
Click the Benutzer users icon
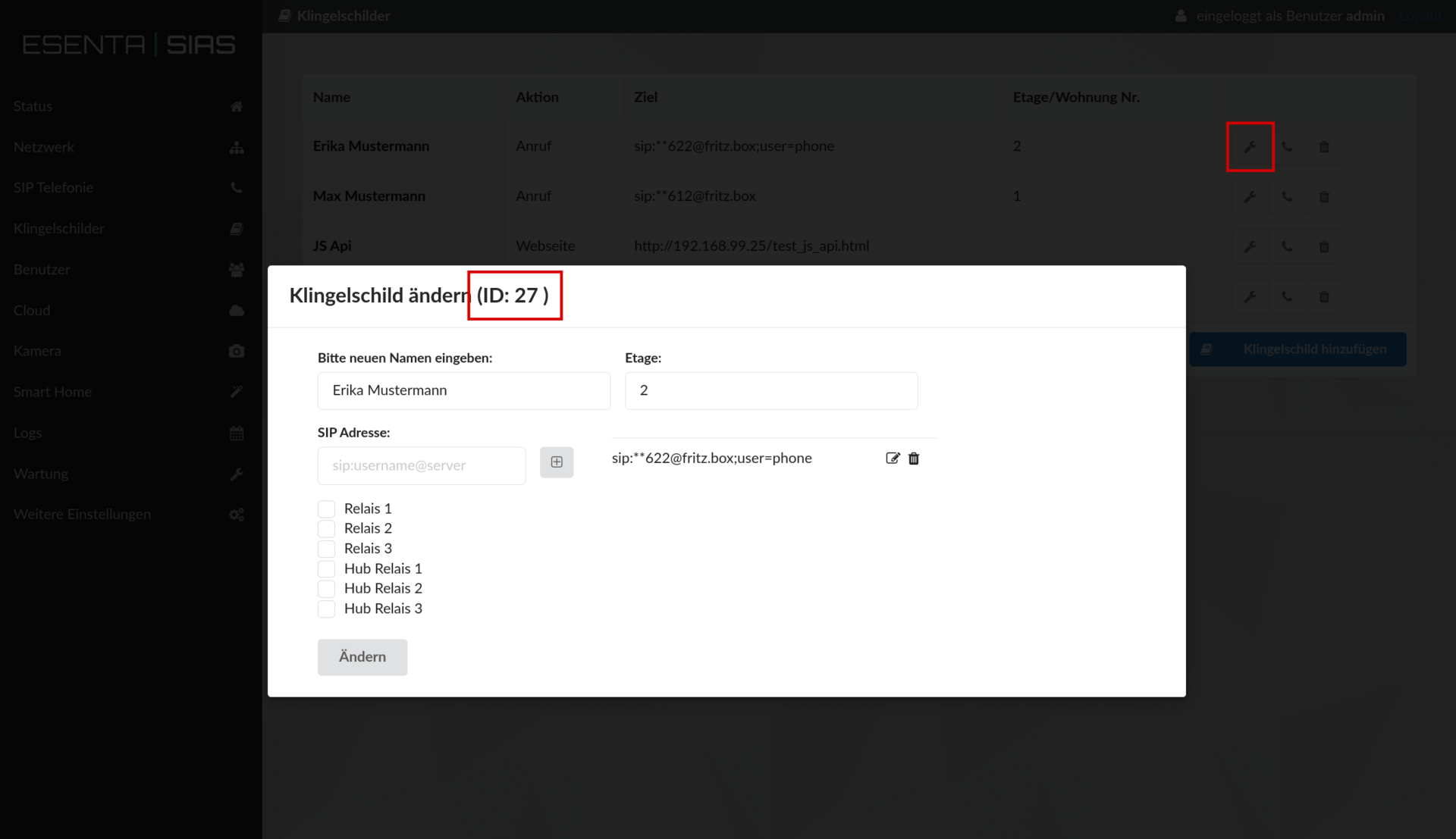pos(237,269)
